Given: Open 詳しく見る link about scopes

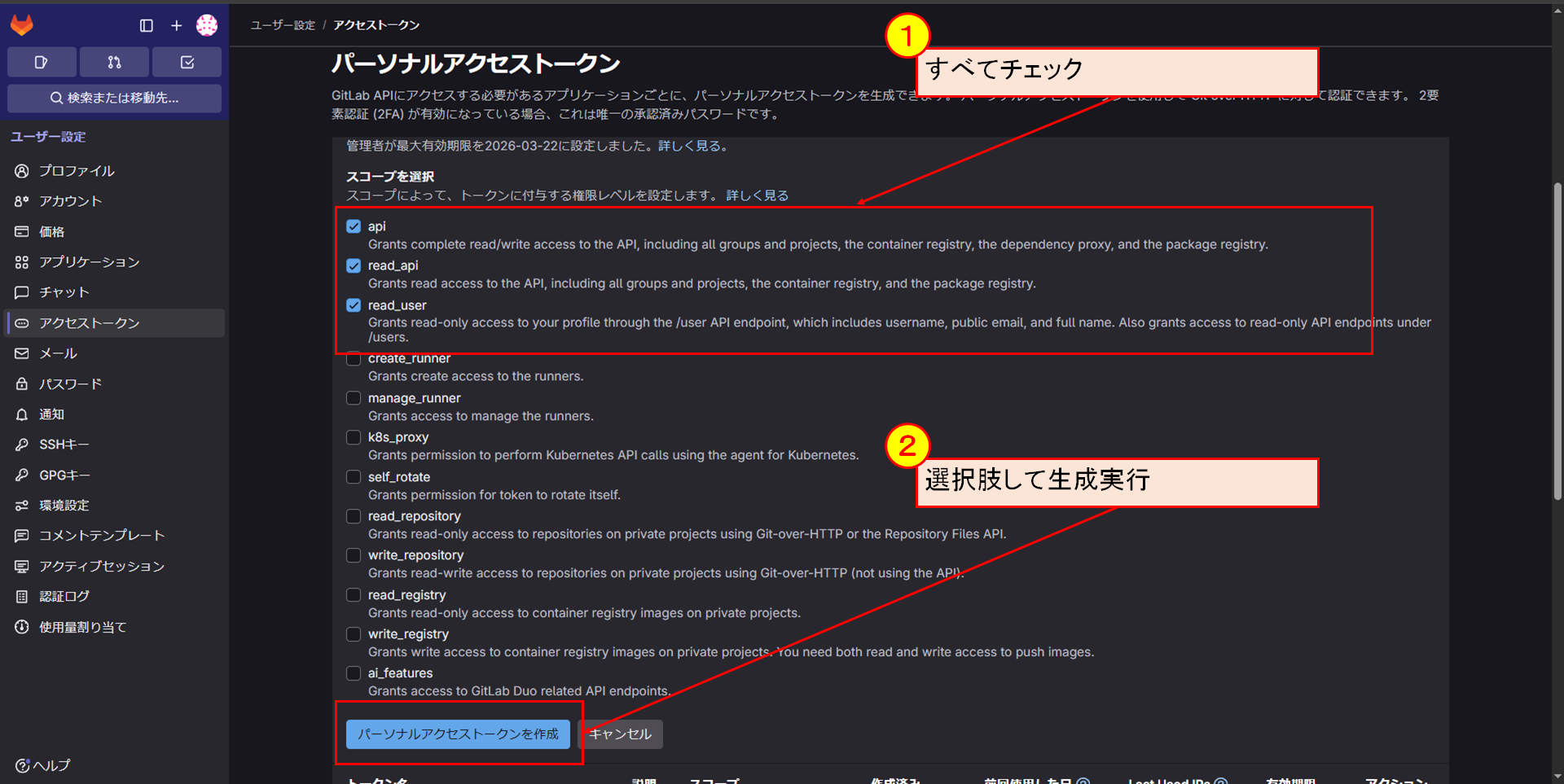Looking at the screenshot, I should click(758, 195).
